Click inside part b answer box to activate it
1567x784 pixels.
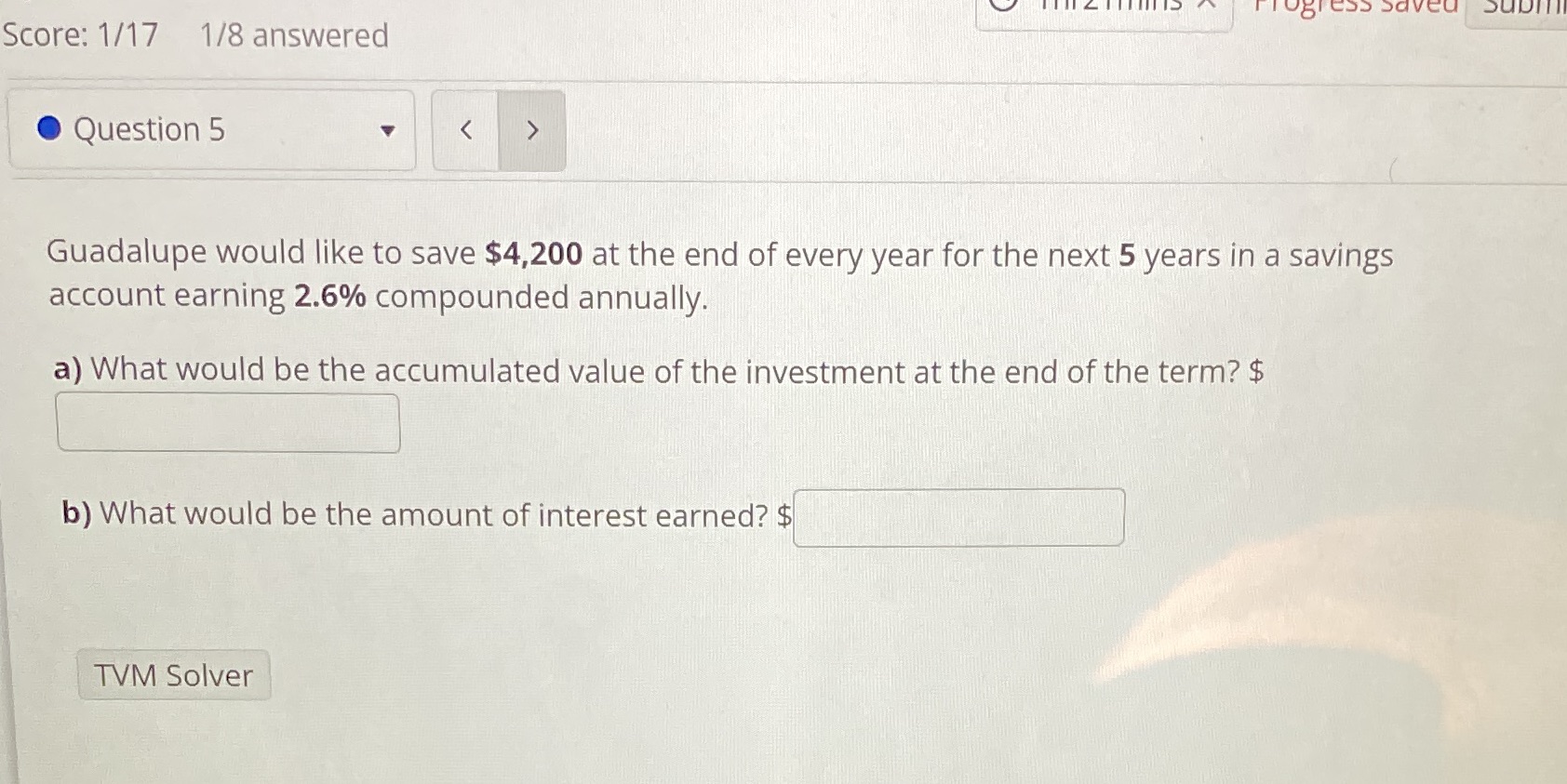pyautogui.click(x=958, y=517)
